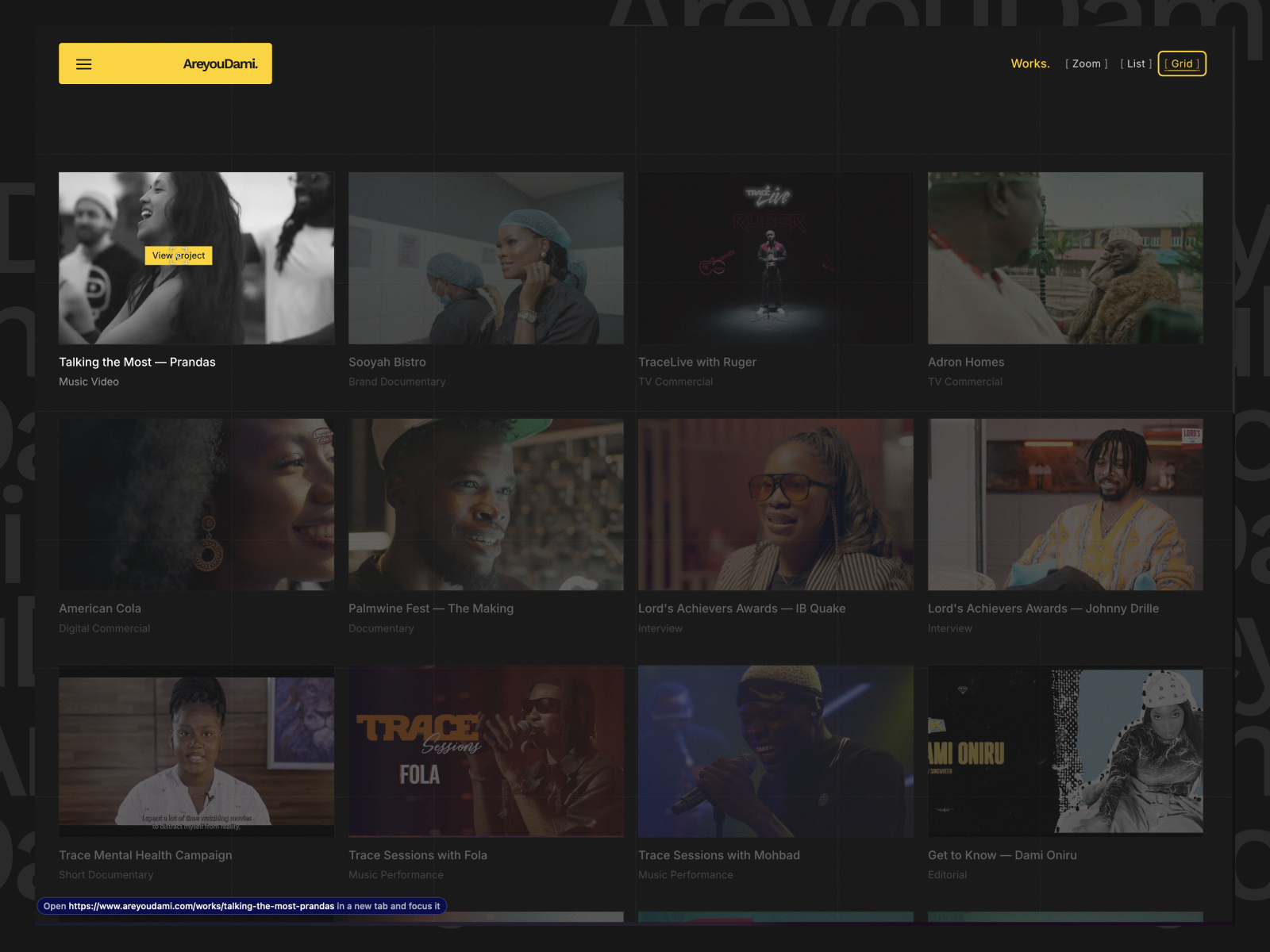
Task: Click the 'Short Documentary' category label
Action: click(106, 875)
